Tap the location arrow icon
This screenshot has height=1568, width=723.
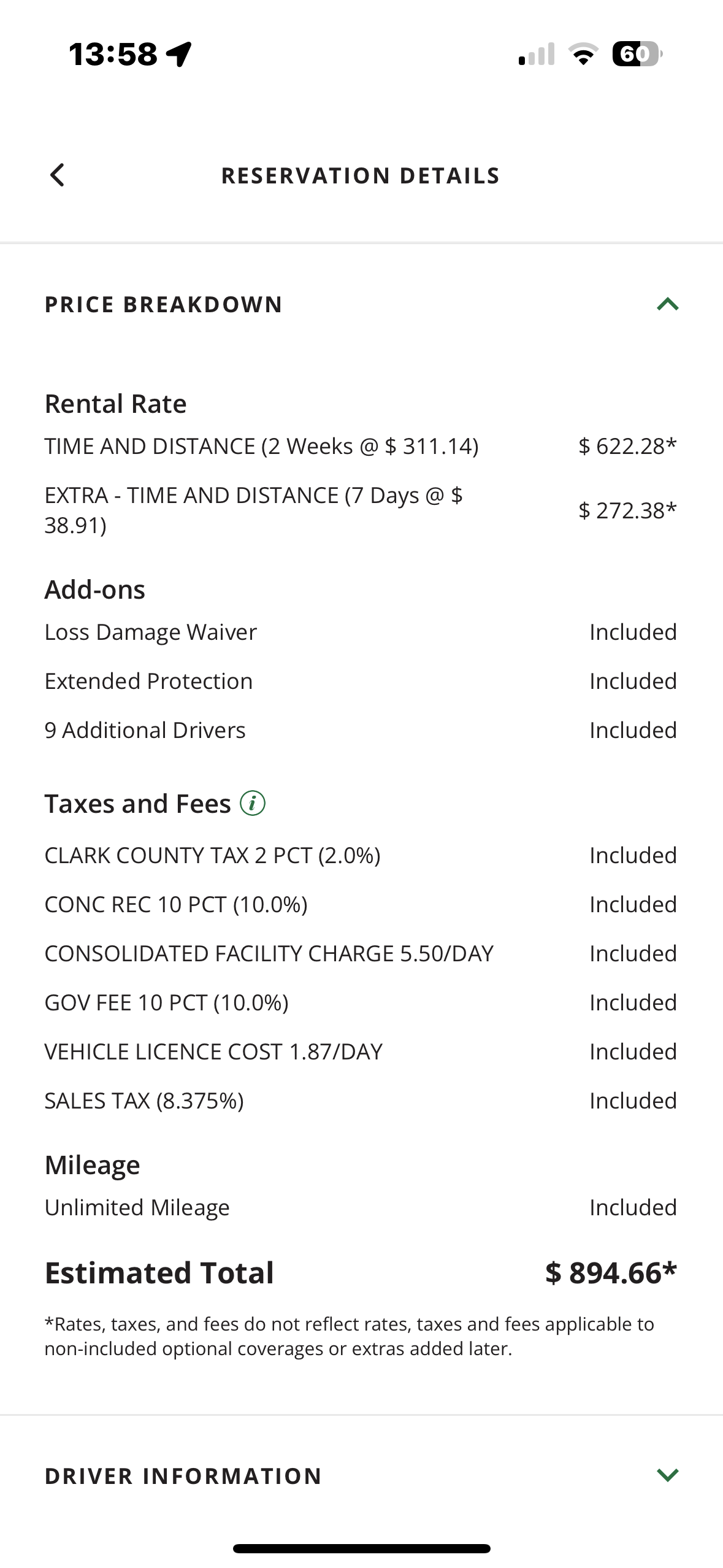pyautogui.click(x=180, y=54)
